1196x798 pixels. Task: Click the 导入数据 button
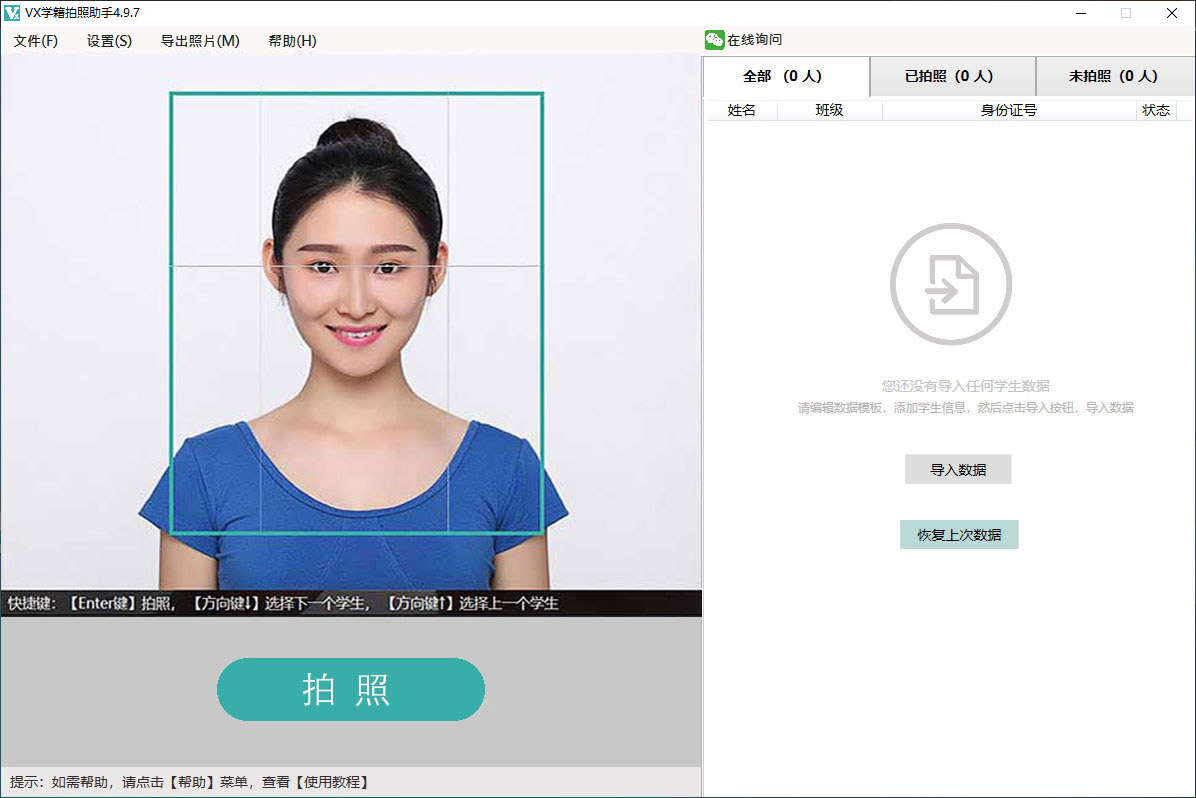tap(957, 469)
